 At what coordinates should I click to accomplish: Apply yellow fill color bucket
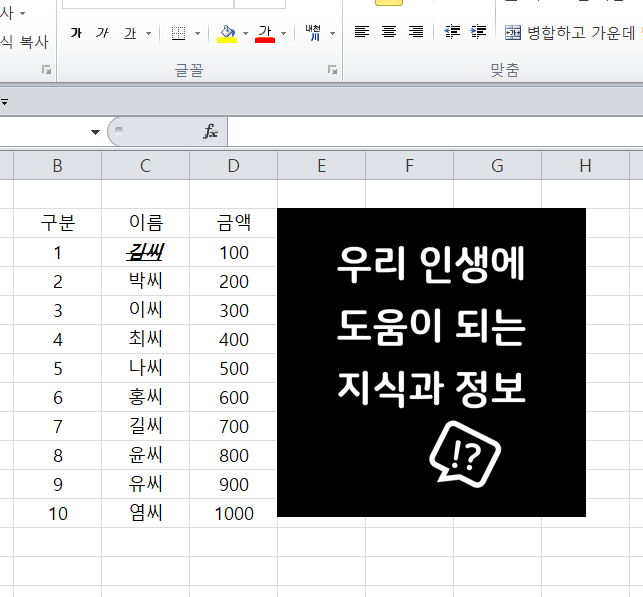click(227, 33)
